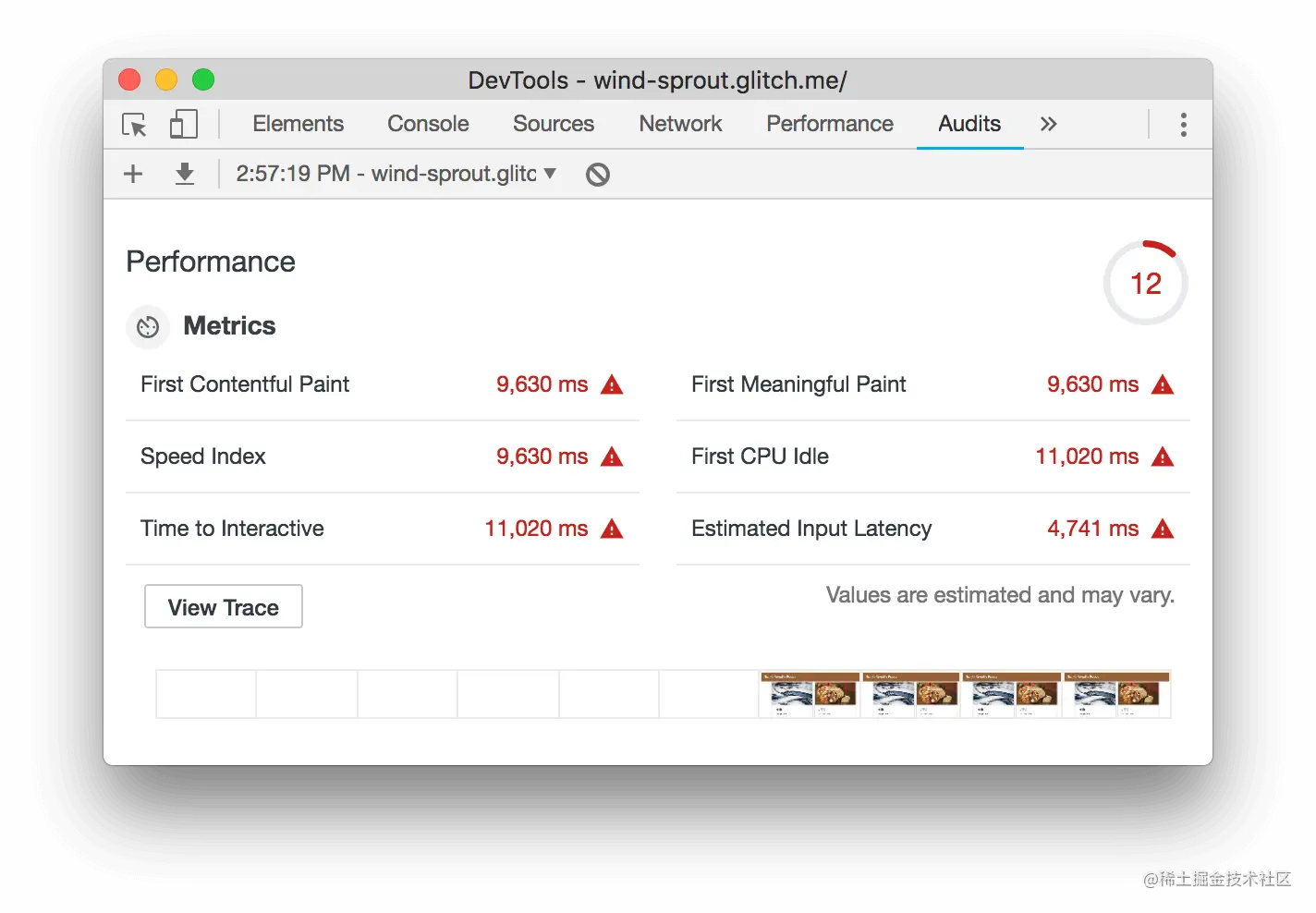The width and height of the screenshot is (1316, 913).
Task: Click the performance score gauge showing 12
Action: (1145, 283)
